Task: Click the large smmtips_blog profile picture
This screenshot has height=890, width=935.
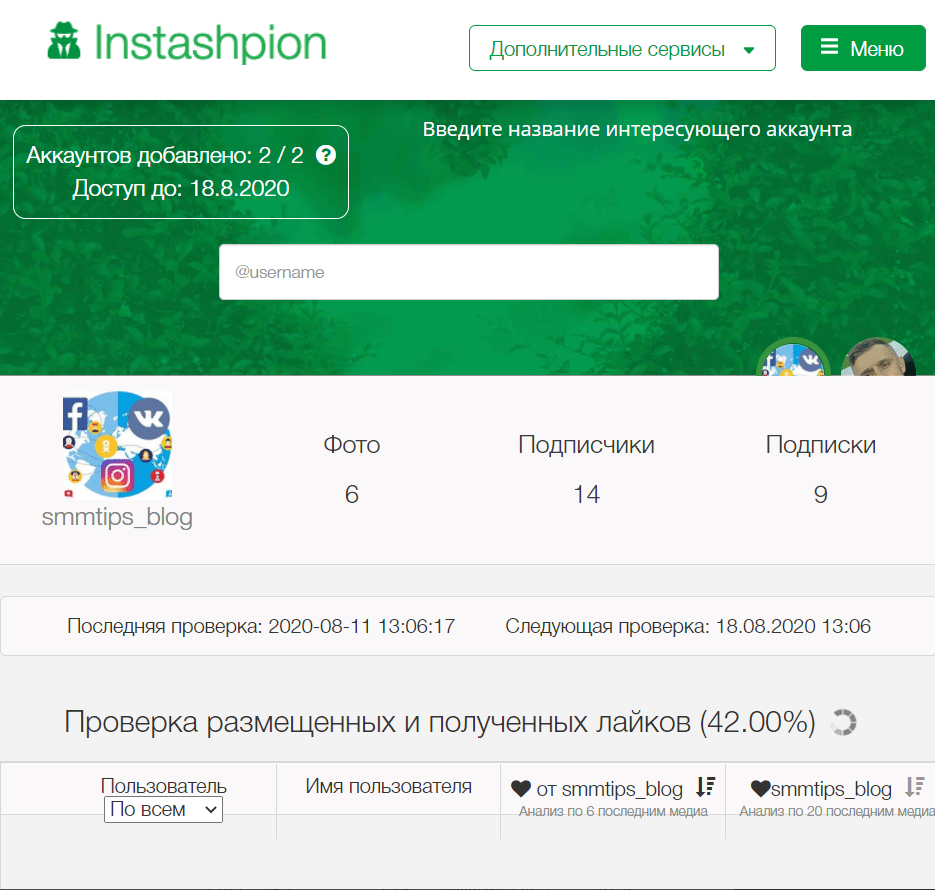Action: (117, 445)
